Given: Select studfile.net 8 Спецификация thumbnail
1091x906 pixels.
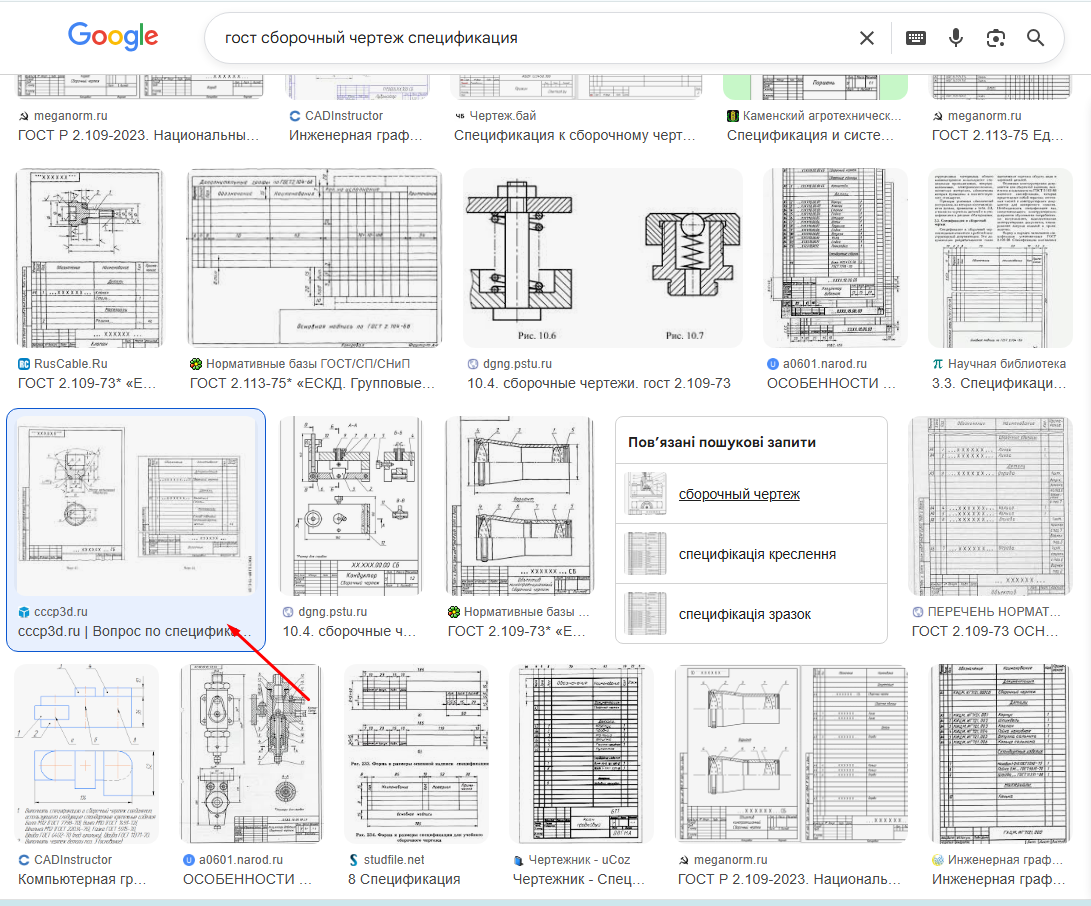Looking at the screenshot, I should click(416, 754).
